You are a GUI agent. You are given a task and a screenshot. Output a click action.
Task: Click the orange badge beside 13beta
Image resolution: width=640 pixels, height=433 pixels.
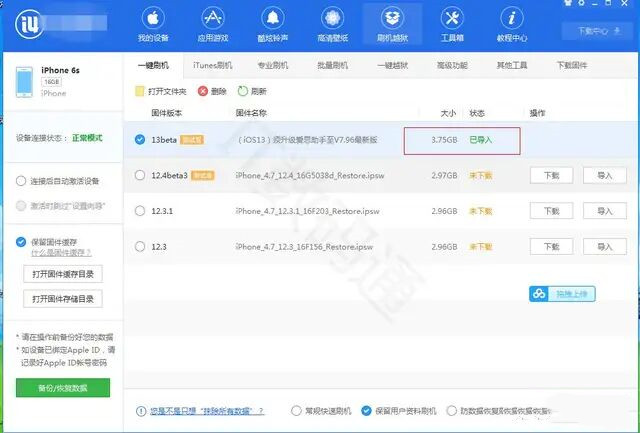192,140
